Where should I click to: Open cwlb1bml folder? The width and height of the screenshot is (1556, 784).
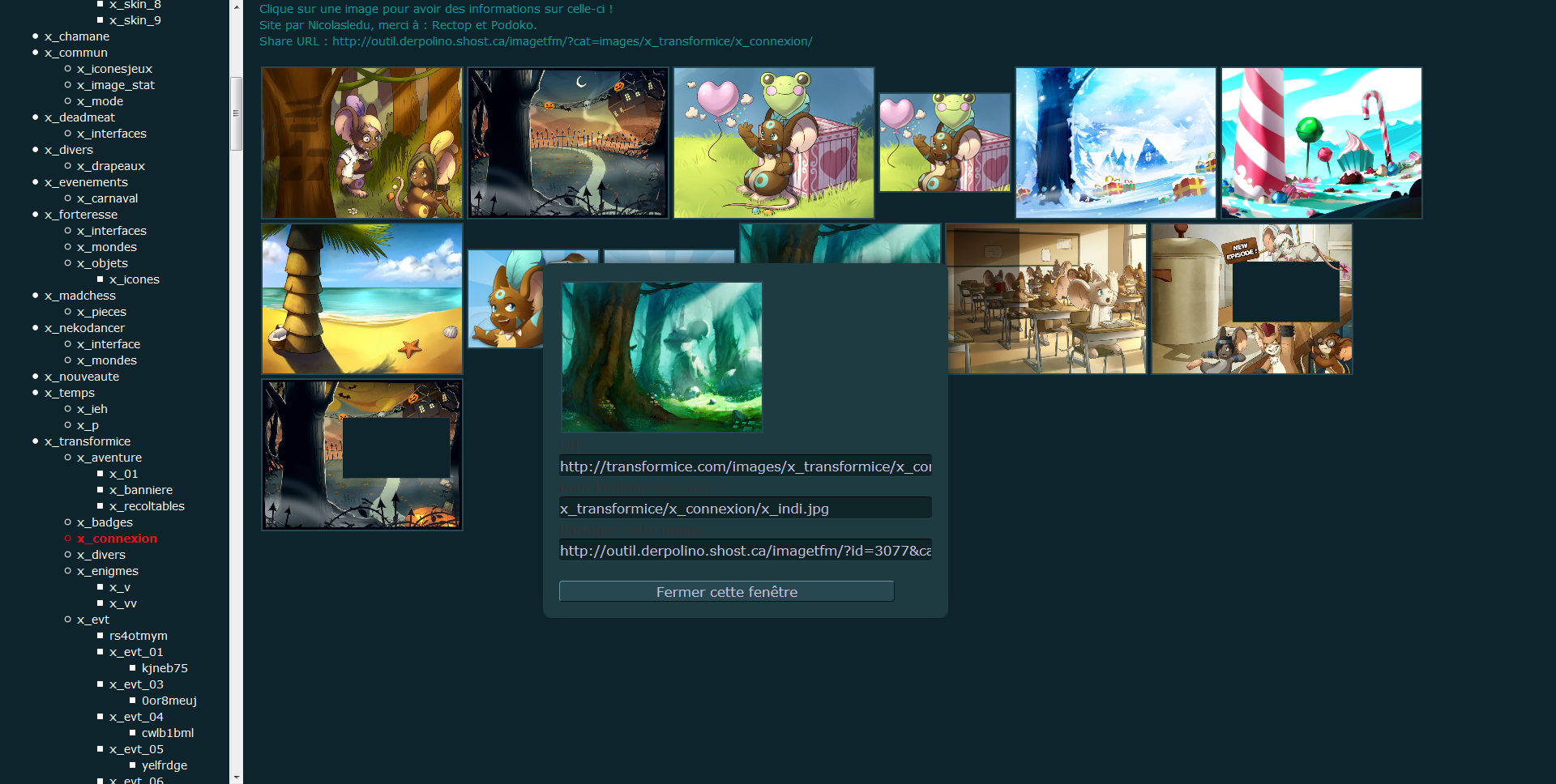[x=168, y=733]
